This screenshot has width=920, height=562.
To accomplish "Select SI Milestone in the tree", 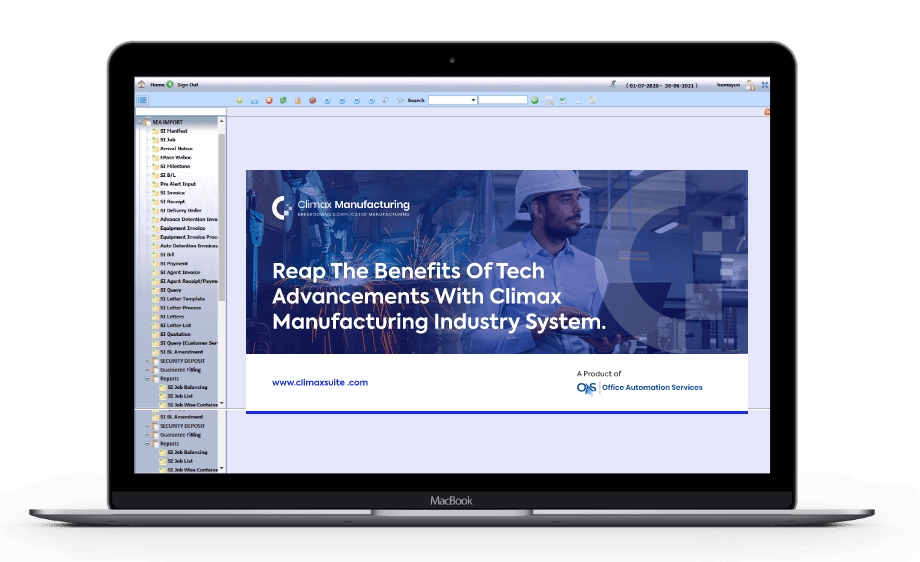I will [175, 166].
